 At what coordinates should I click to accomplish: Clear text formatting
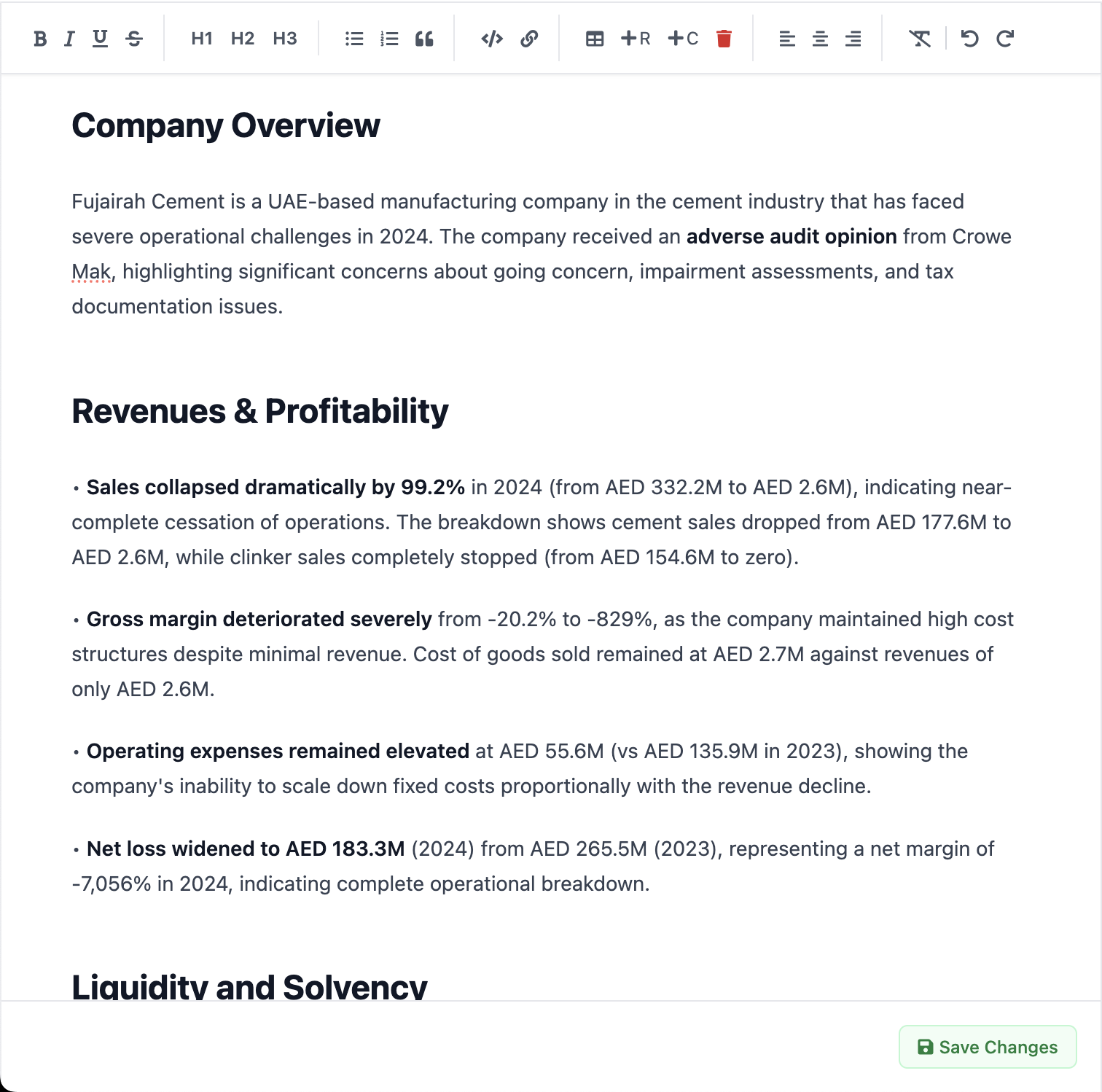920,39
